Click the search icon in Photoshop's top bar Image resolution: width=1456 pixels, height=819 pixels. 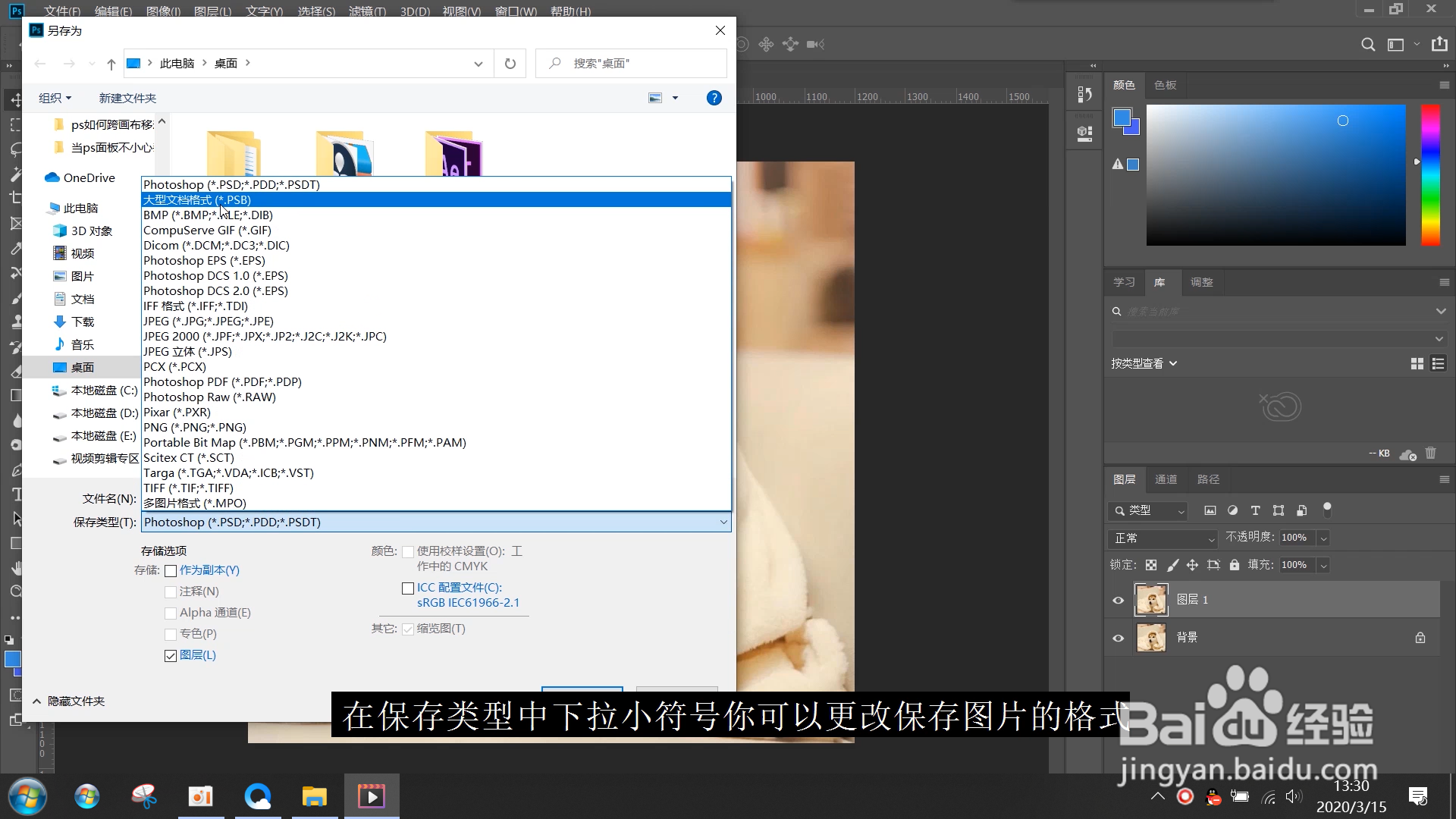[x=1367, y=45]
